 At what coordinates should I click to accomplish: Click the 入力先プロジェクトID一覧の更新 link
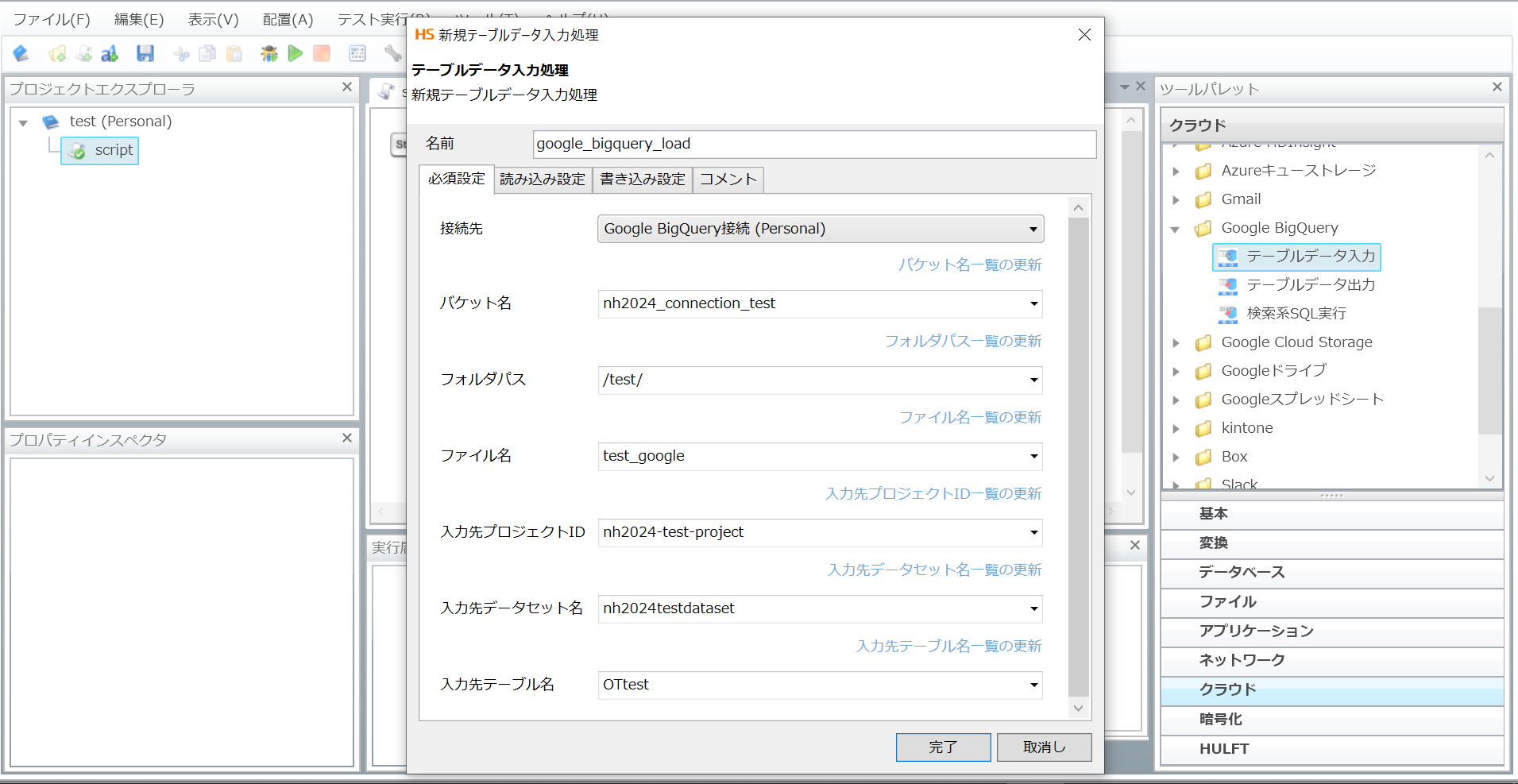click(x=933, y=494)
